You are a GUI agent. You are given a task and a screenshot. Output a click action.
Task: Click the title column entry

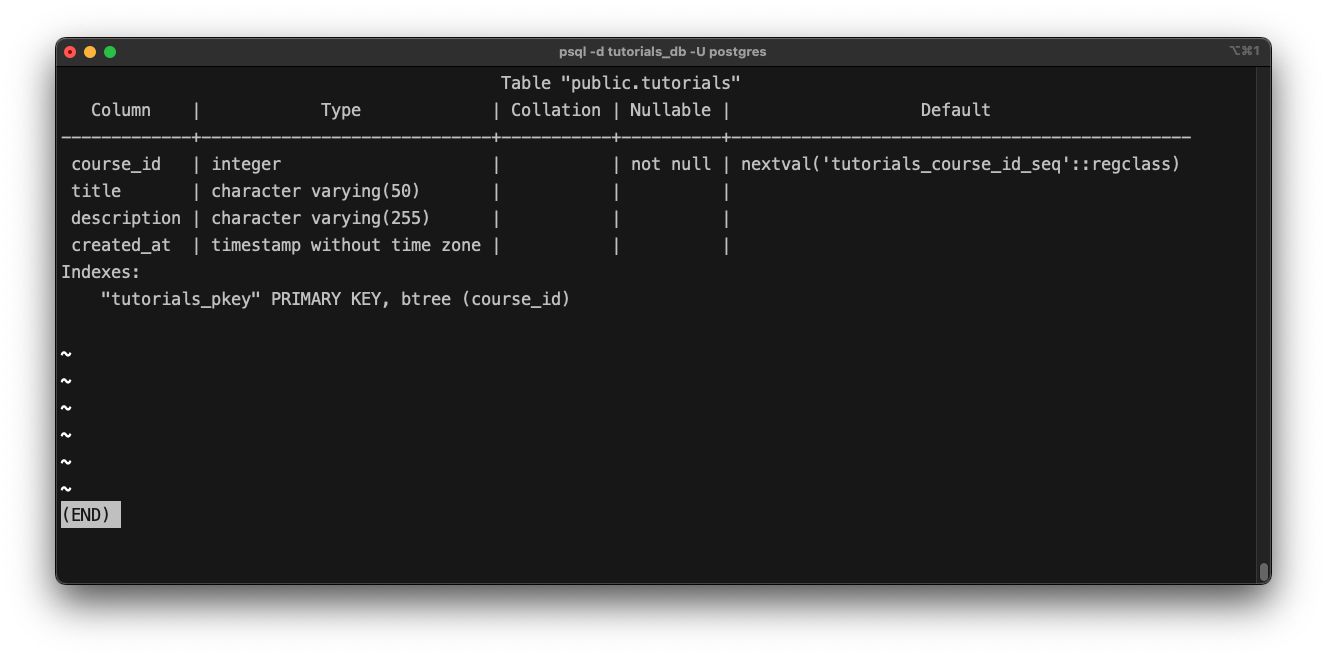(x=95, y=190)
